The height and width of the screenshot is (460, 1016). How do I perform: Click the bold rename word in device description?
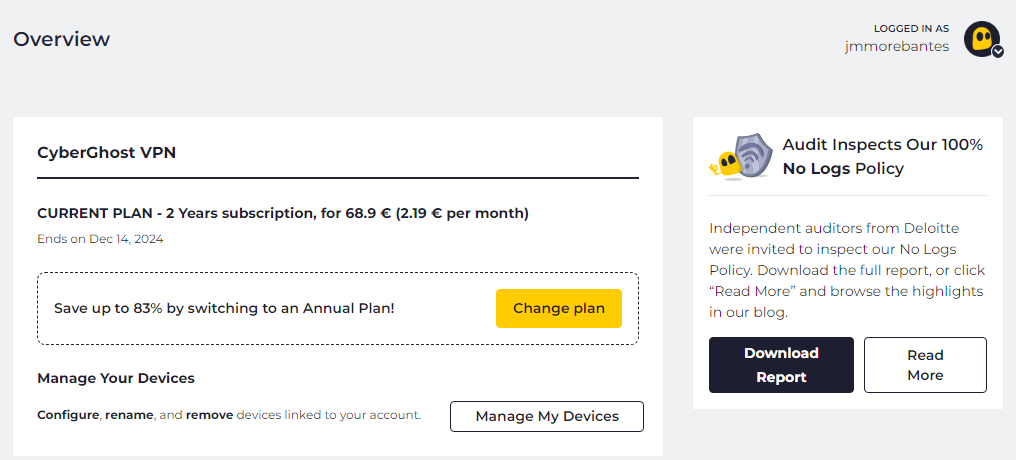point(129,415)
